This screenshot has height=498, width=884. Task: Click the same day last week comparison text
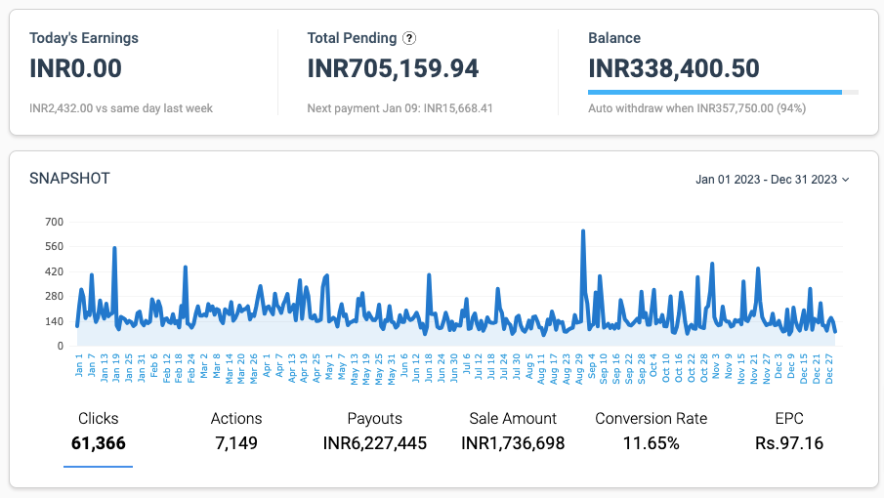click(121, 108)
